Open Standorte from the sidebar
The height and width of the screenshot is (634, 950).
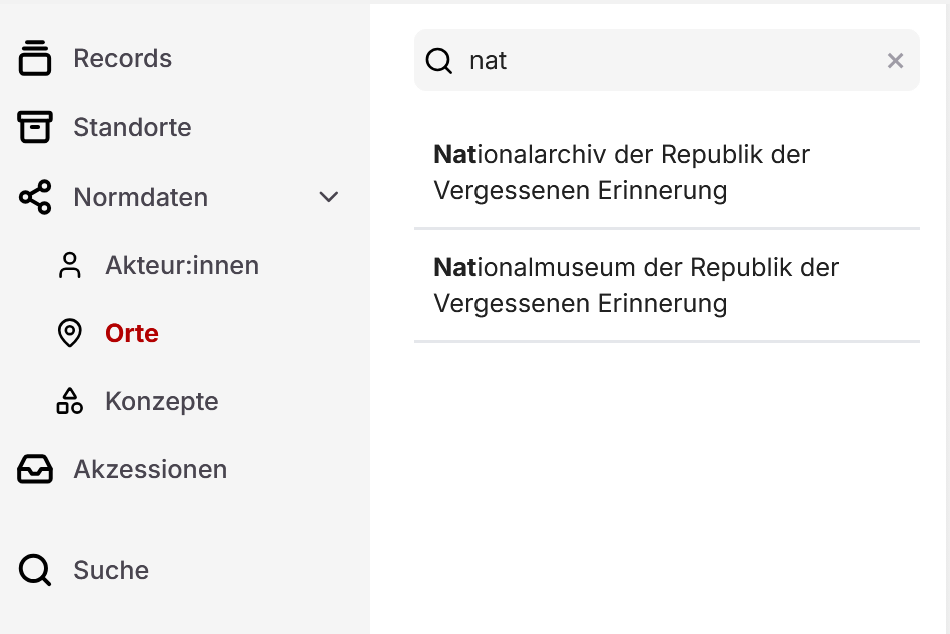[132, 127]
